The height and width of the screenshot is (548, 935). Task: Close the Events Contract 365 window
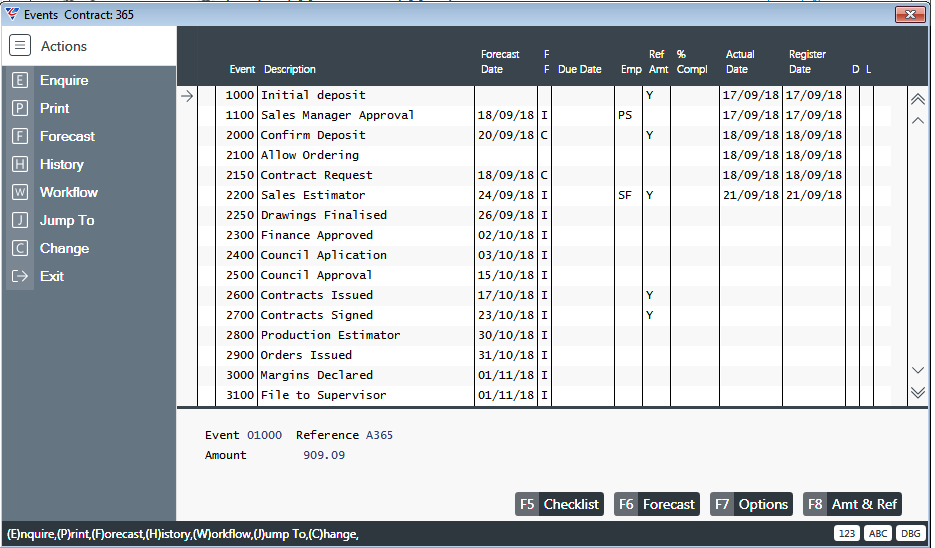click(910, 14)
